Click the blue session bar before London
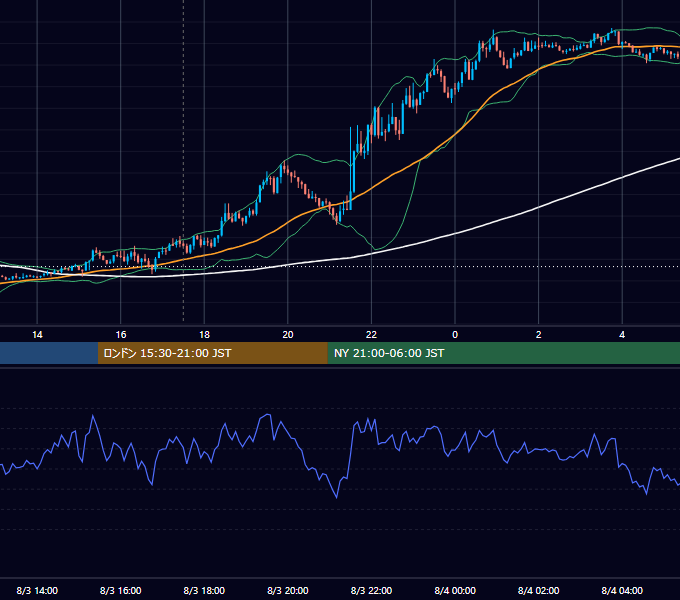 (x=49, y=353)
